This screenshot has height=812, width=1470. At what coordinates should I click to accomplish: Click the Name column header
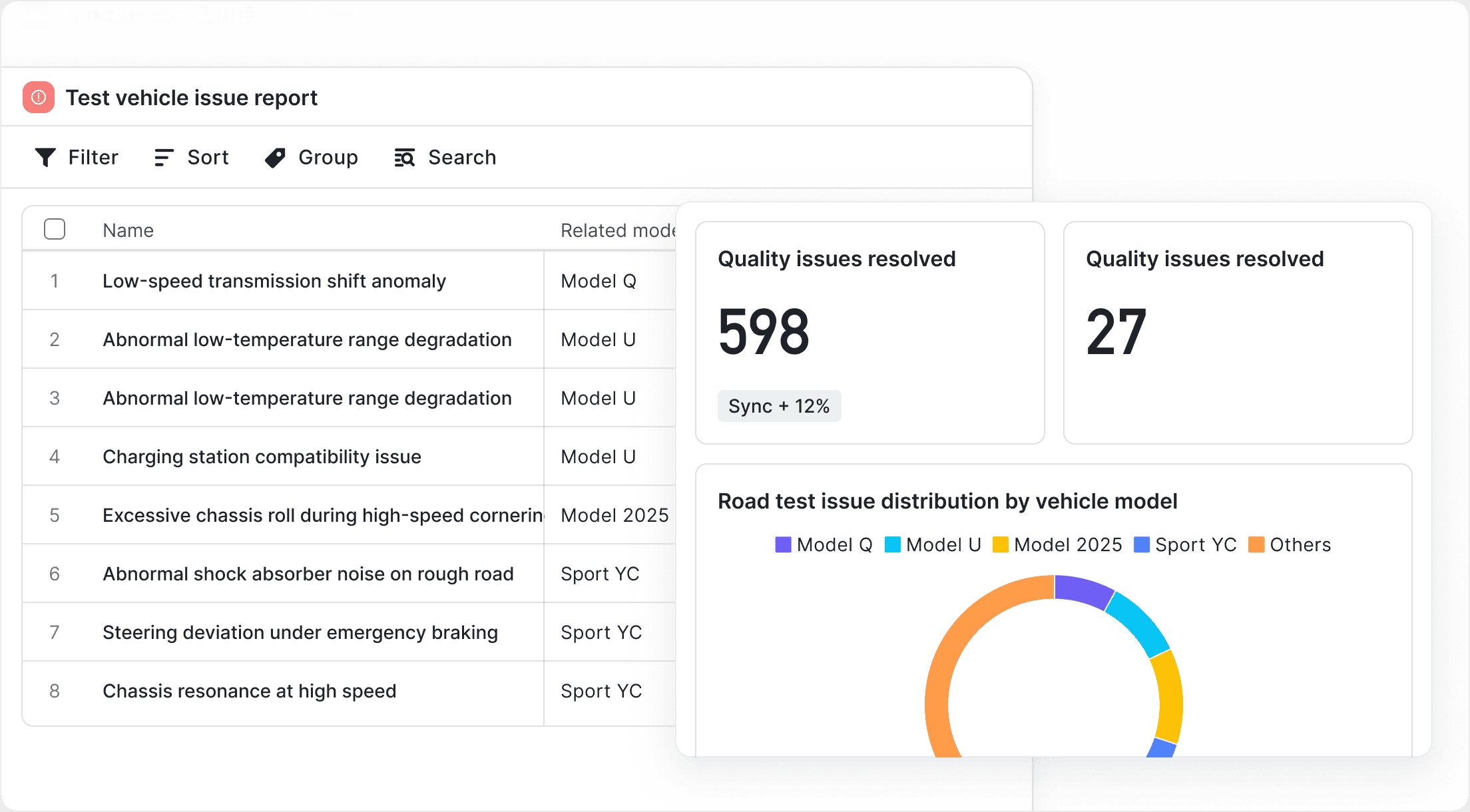point(128,230)
